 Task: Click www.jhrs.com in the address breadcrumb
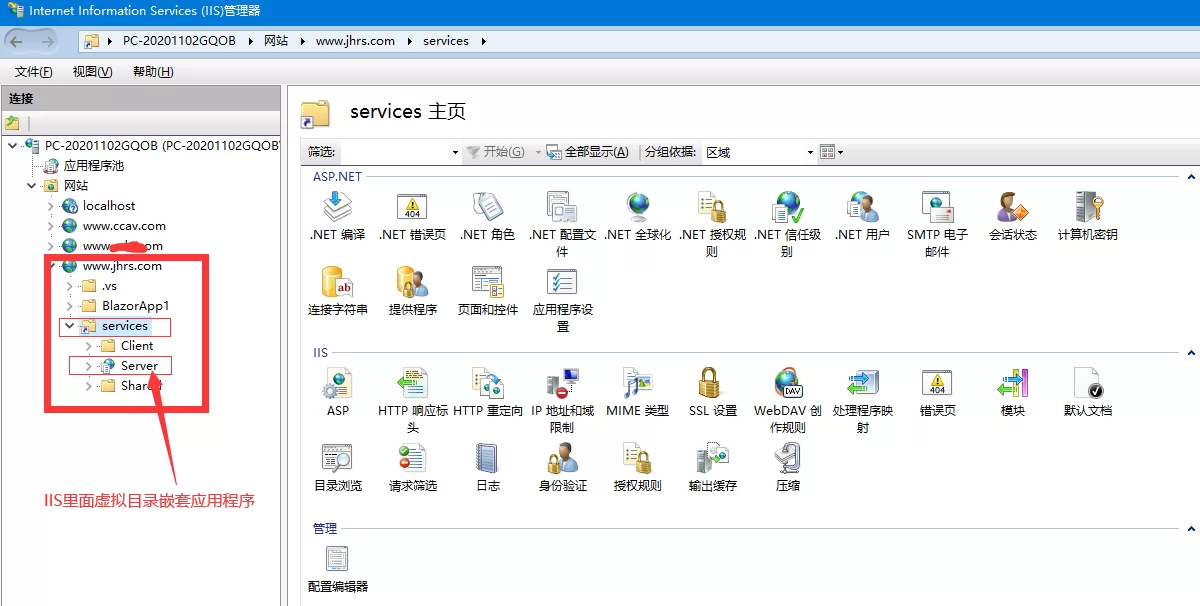click(x=355, y=41)
